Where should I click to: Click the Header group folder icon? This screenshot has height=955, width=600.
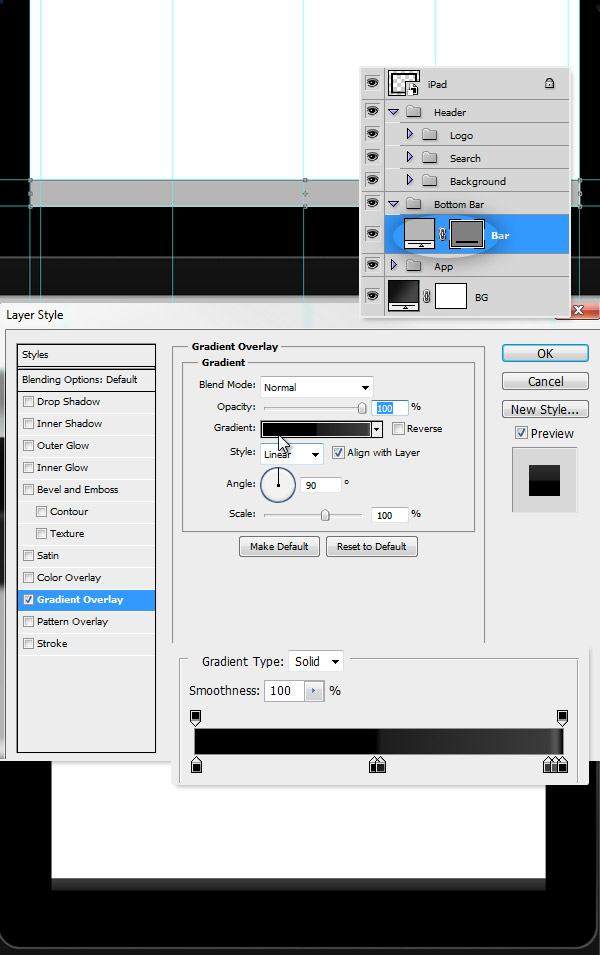pyautogui.click(x=414, y=112)
